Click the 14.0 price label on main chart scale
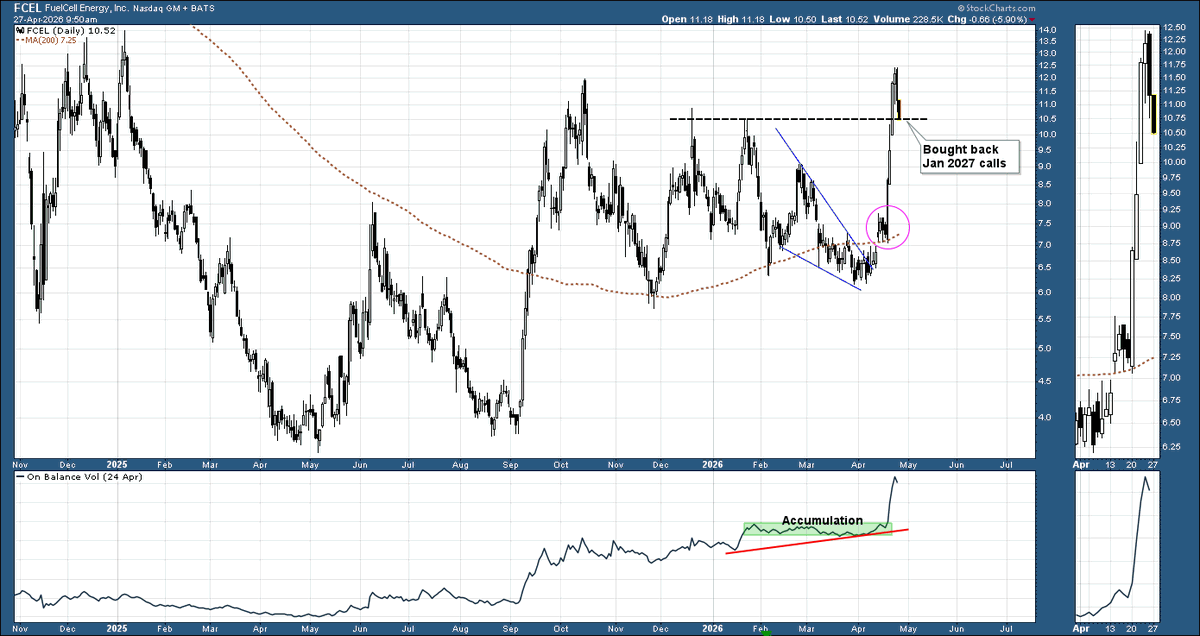Screen dimensions: 1200x636 [x=1047, y=30]
